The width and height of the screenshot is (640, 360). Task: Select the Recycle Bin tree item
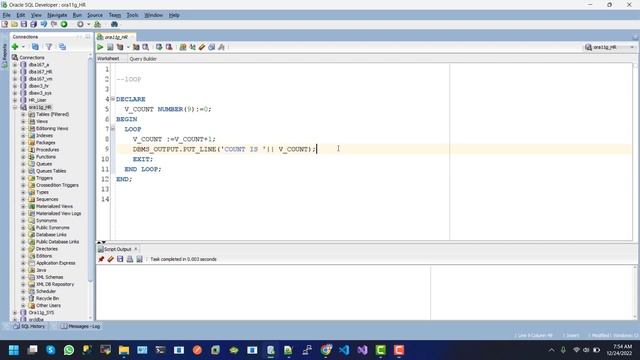47,299
